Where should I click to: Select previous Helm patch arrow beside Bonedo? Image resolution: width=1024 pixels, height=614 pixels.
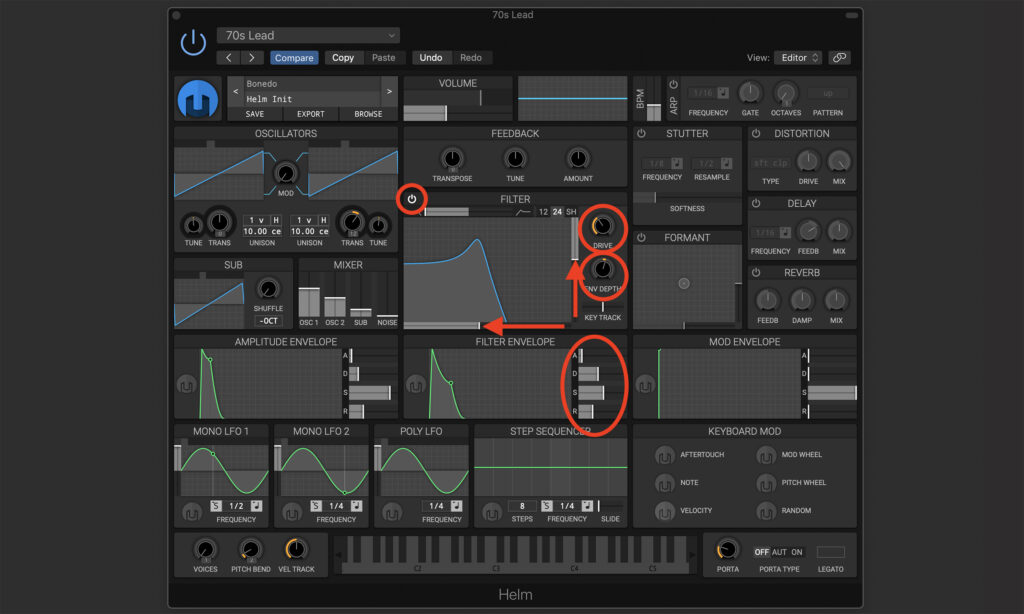pos(235,91)
